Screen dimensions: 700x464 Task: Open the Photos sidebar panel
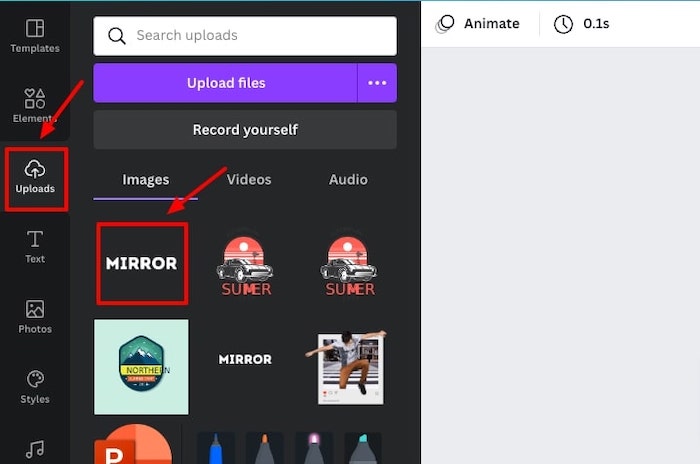(35, 317)
